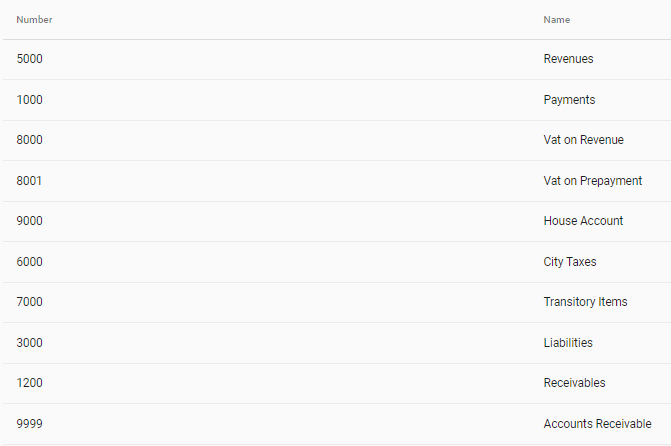This screenshot has width=671, height=446.
Task: Select account number 6000 cell
Action: (x=30, y=262)
